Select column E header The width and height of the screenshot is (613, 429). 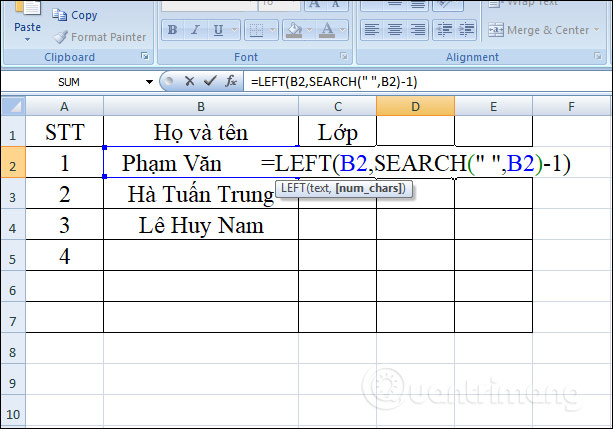pos(493,106)
